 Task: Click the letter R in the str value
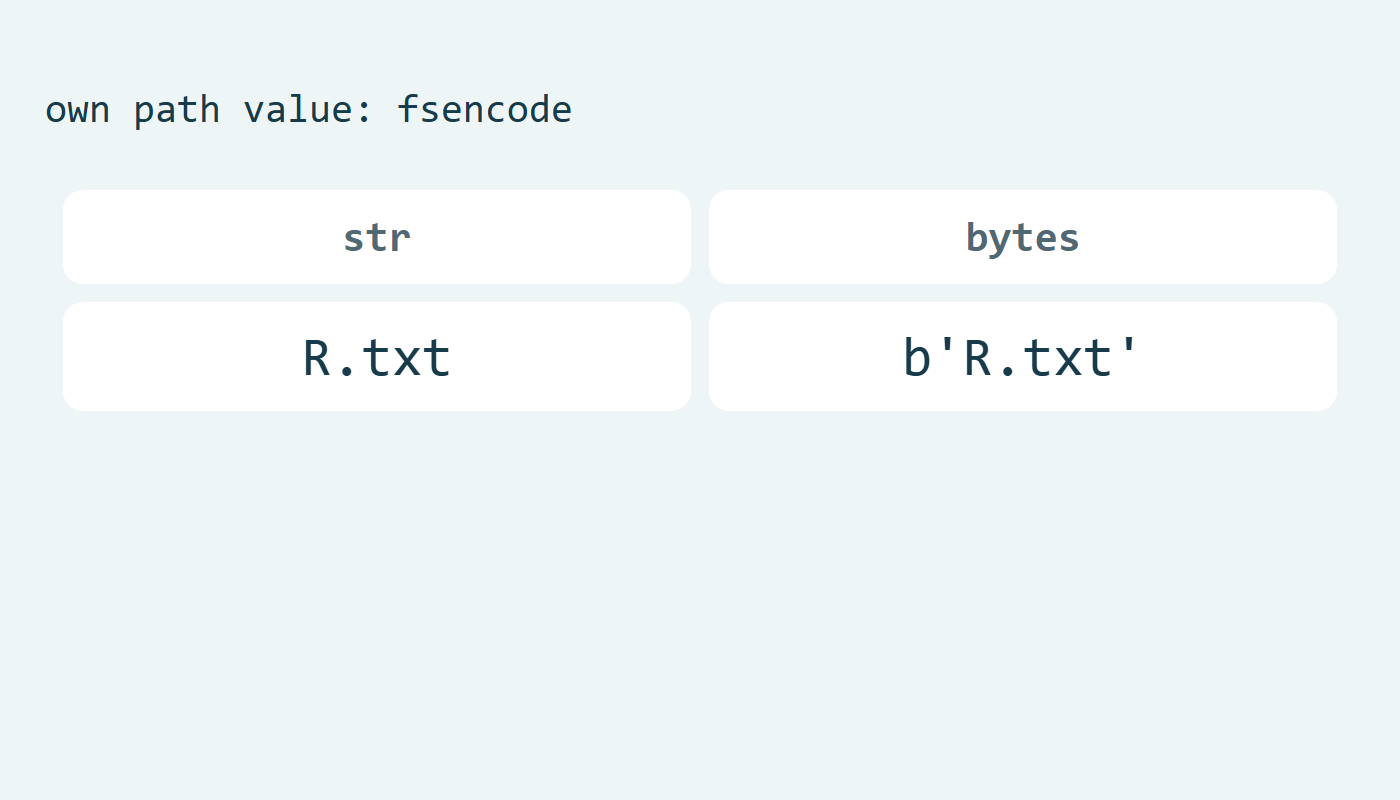pos(317,358)
